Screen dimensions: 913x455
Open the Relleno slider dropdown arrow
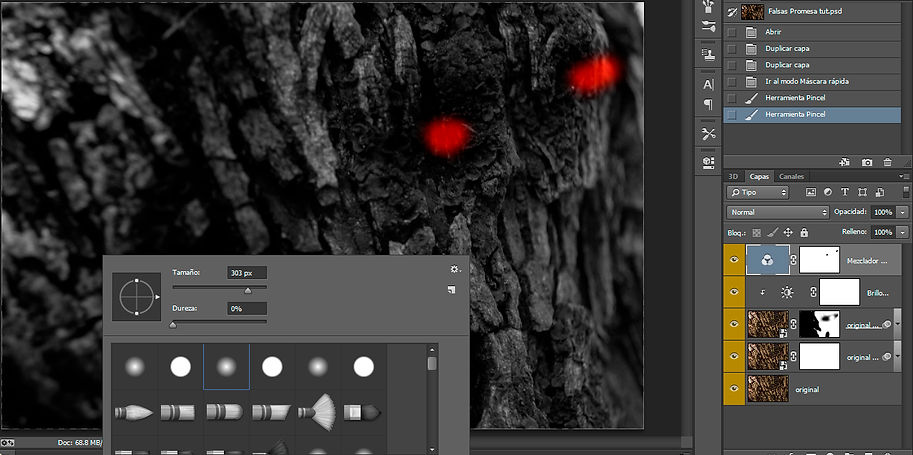903,232
